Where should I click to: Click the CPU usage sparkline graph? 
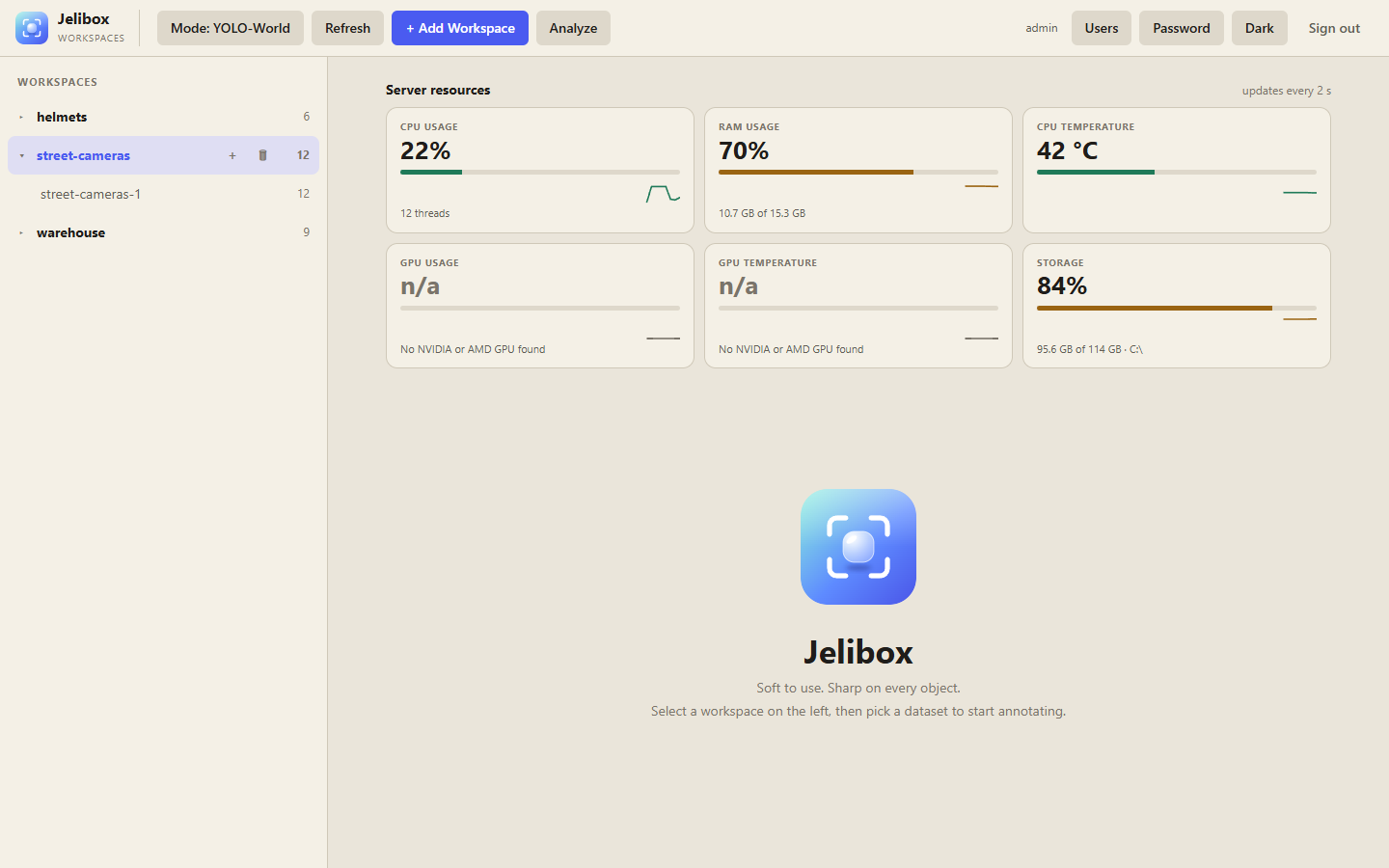(663, 194)
